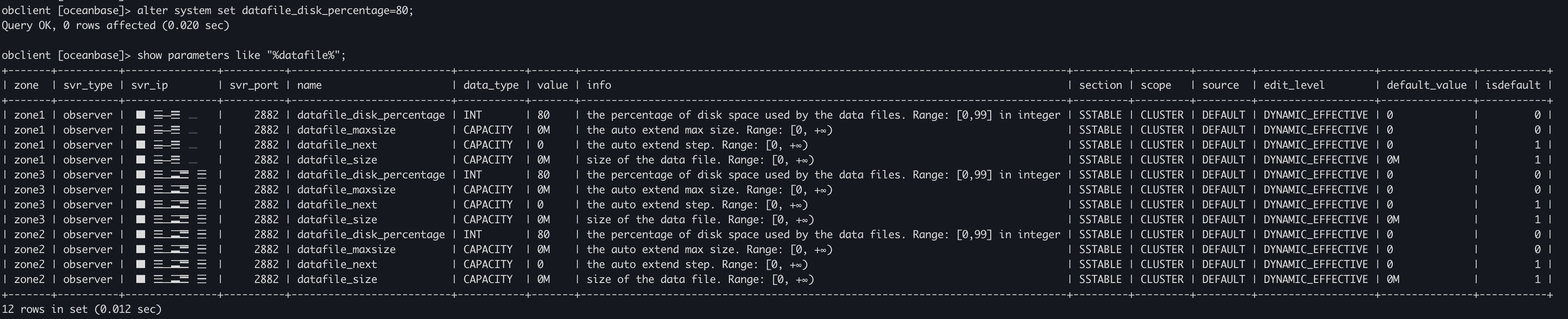Image resolution: width=1568 pixels, height=319 pixels.
Task: Click the redacted svr_ip in first zone1 row
Action: [167, 115]
